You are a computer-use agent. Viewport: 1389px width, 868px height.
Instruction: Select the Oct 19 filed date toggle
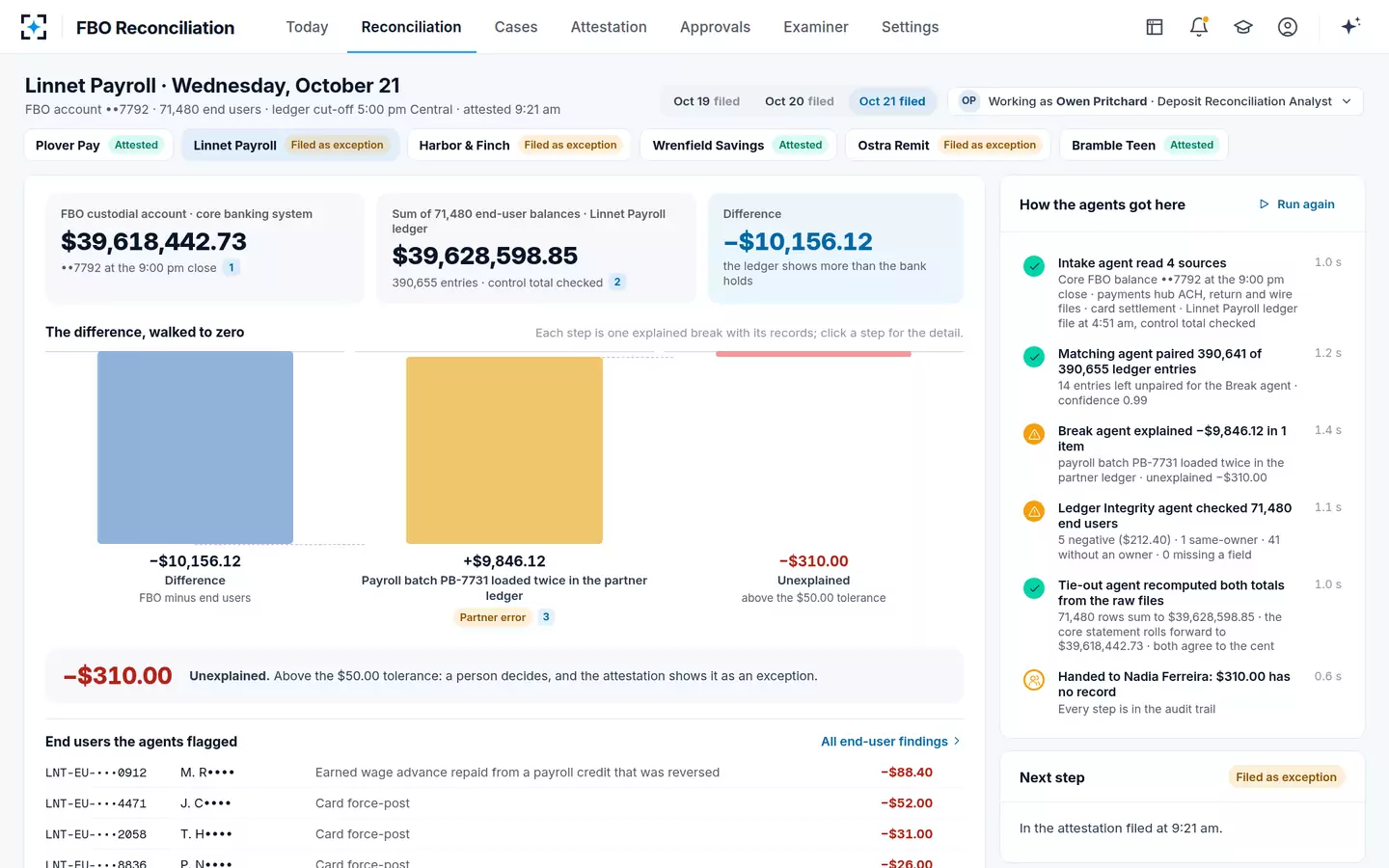[706, 101]
